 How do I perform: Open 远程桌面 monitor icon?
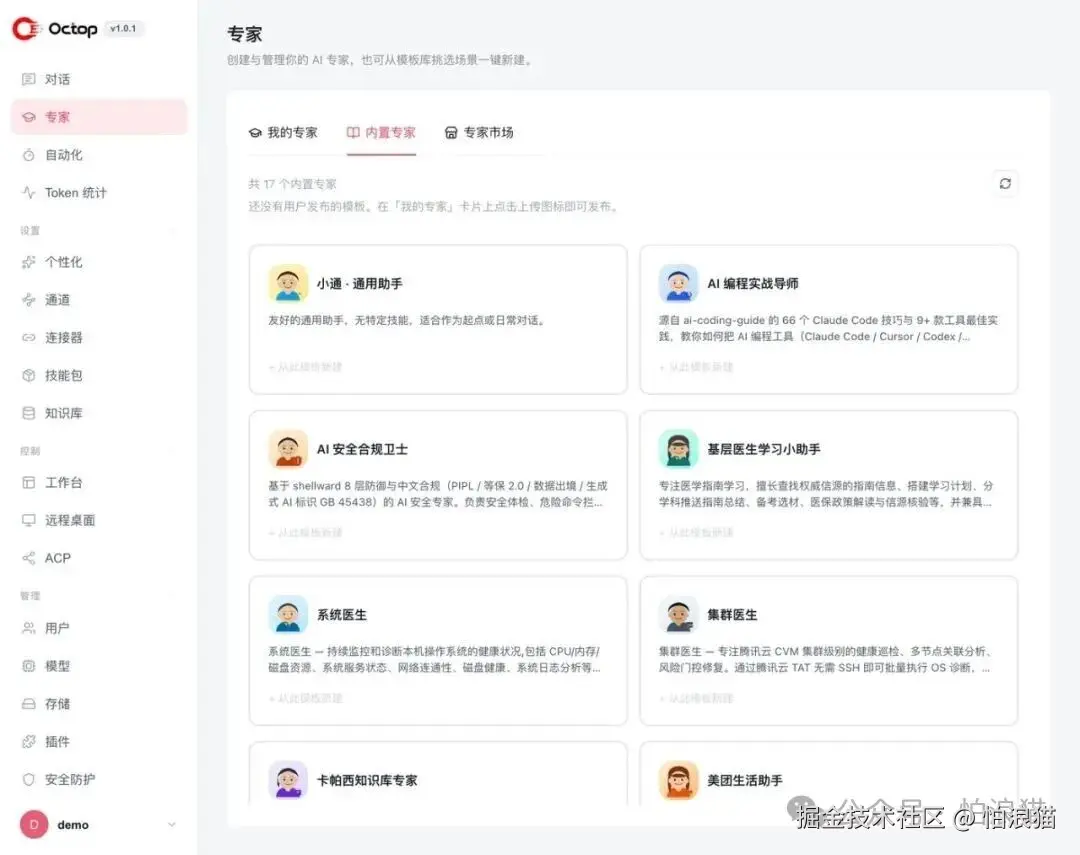(x=28, y=520)
